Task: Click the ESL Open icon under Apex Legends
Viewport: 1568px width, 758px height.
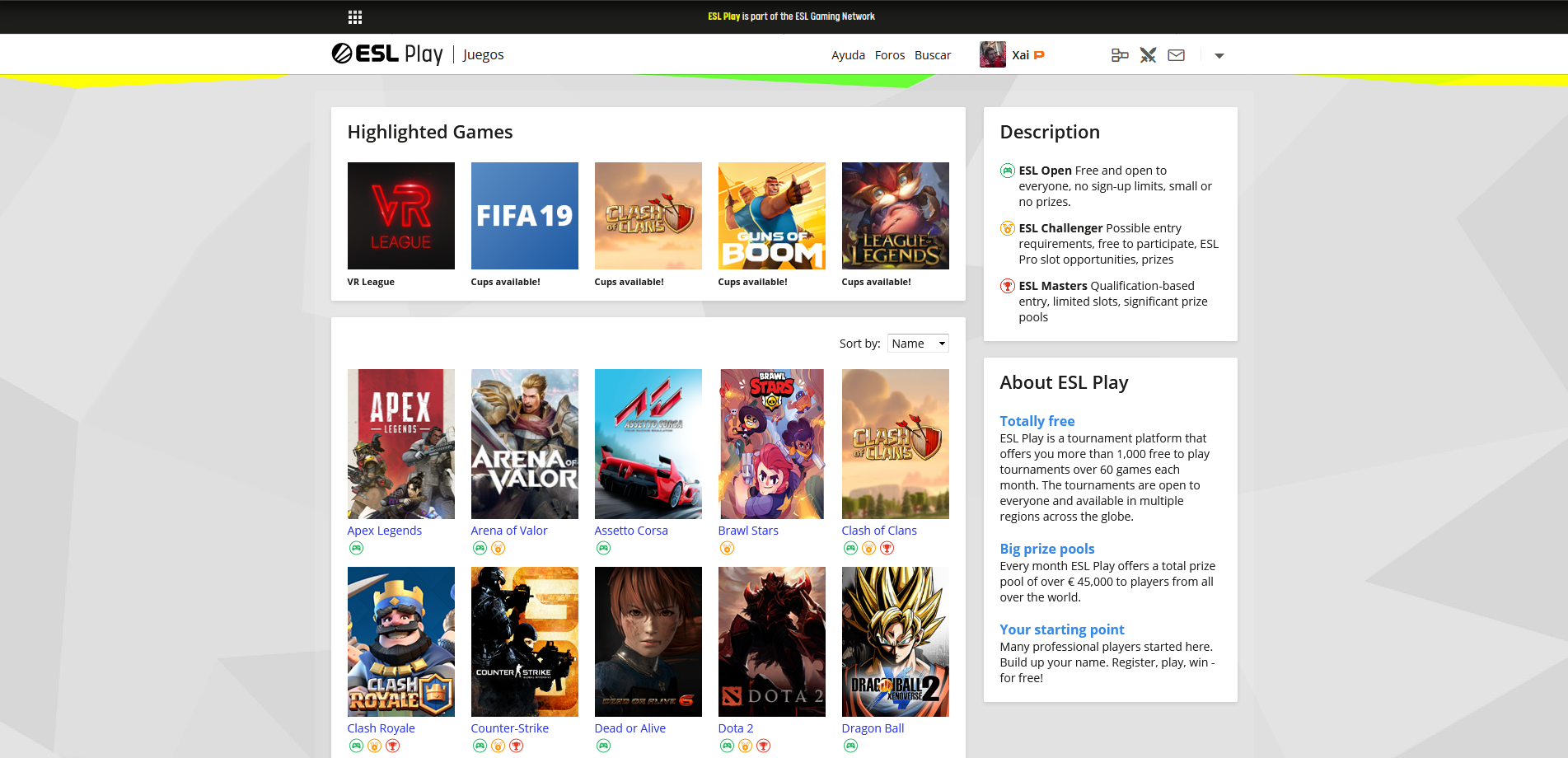Action: click(356, 548)
